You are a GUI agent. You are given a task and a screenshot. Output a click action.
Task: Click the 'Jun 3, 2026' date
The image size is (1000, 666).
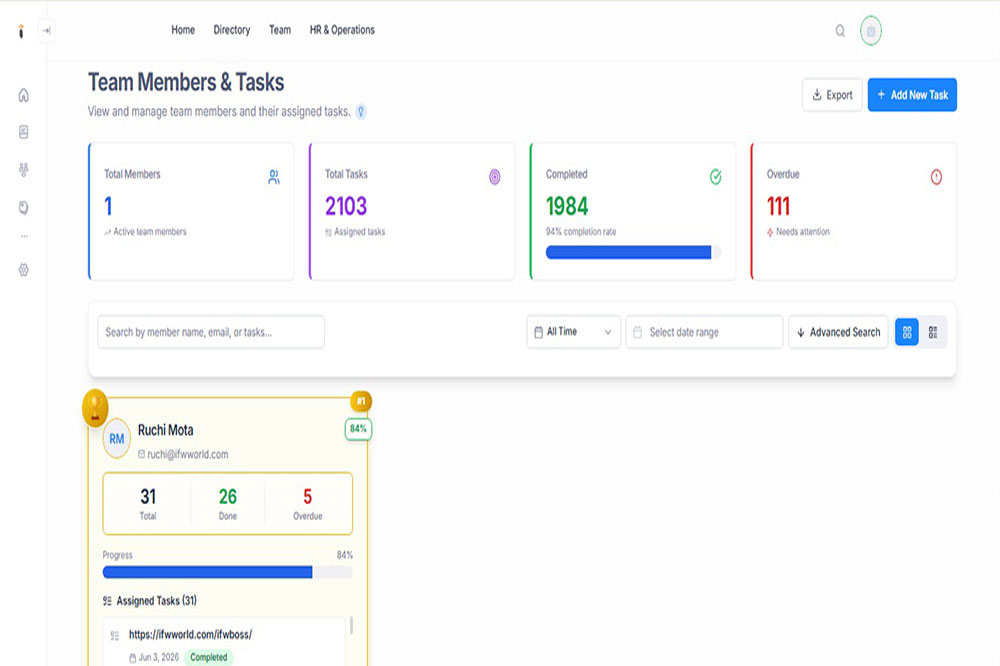pos(159,657)
